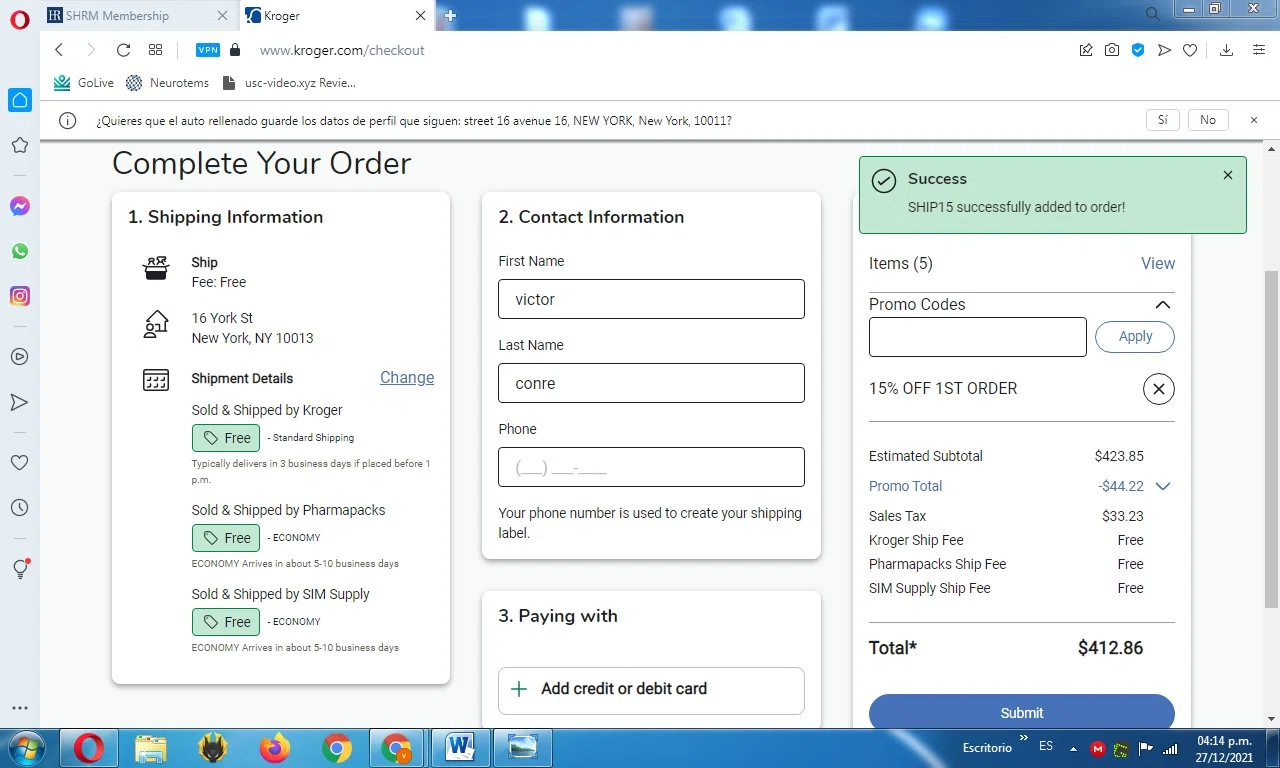The image size is (1280, 768).
Task: Open Windows Start menu
Action: (25, 748)
